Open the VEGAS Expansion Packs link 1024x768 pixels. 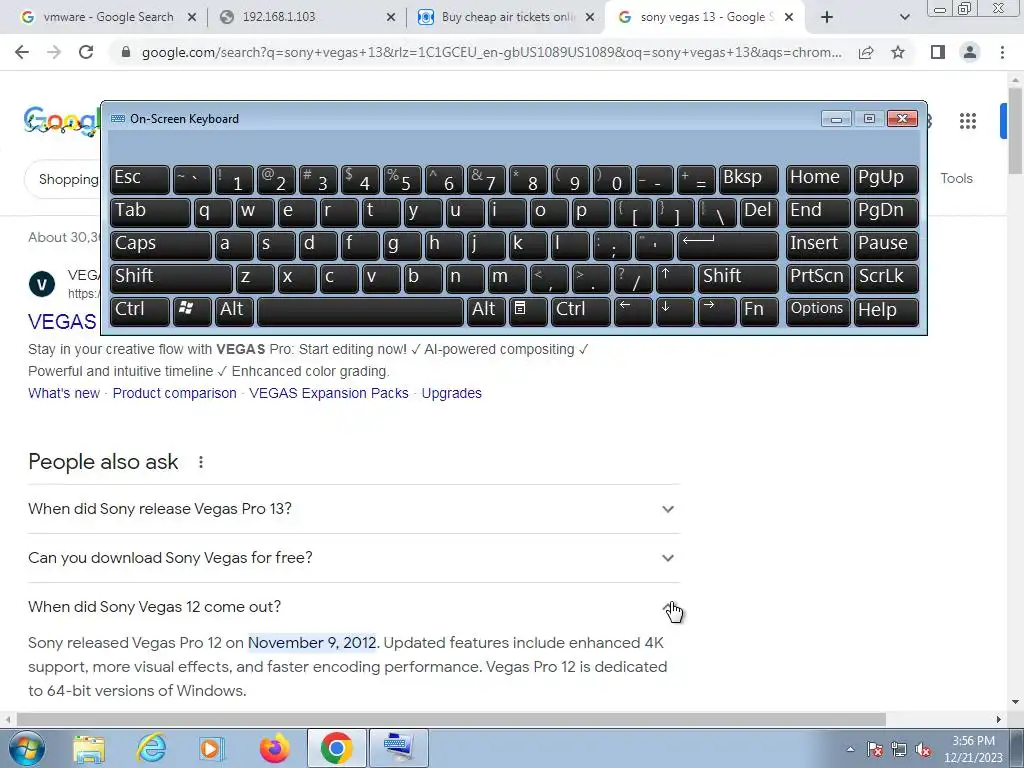click(328, 393)
